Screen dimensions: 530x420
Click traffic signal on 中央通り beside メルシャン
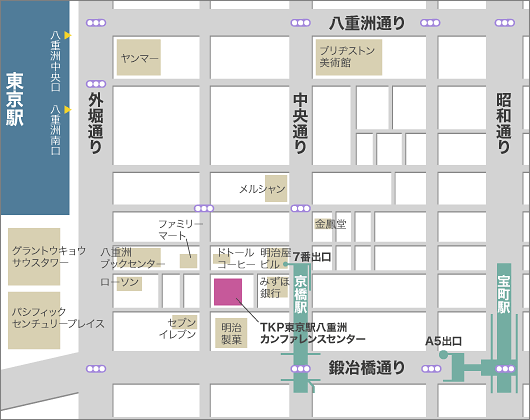pyautogui.click(x=300, y=208)
